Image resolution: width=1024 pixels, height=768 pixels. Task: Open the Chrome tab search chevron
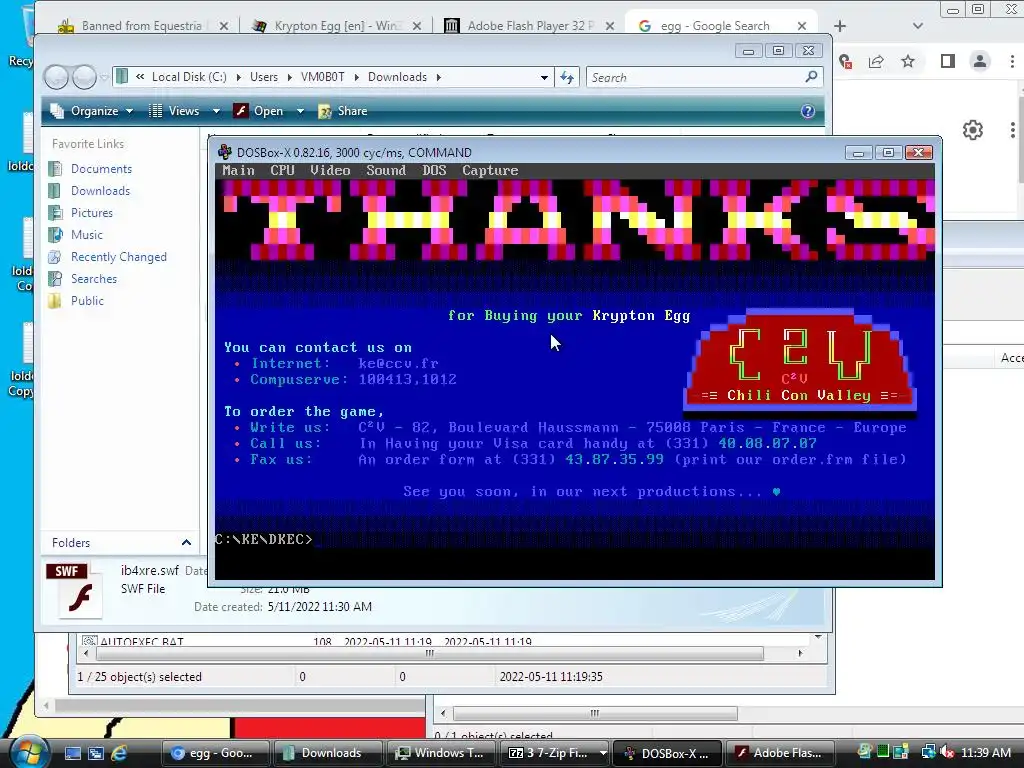(x=918, y=25)
